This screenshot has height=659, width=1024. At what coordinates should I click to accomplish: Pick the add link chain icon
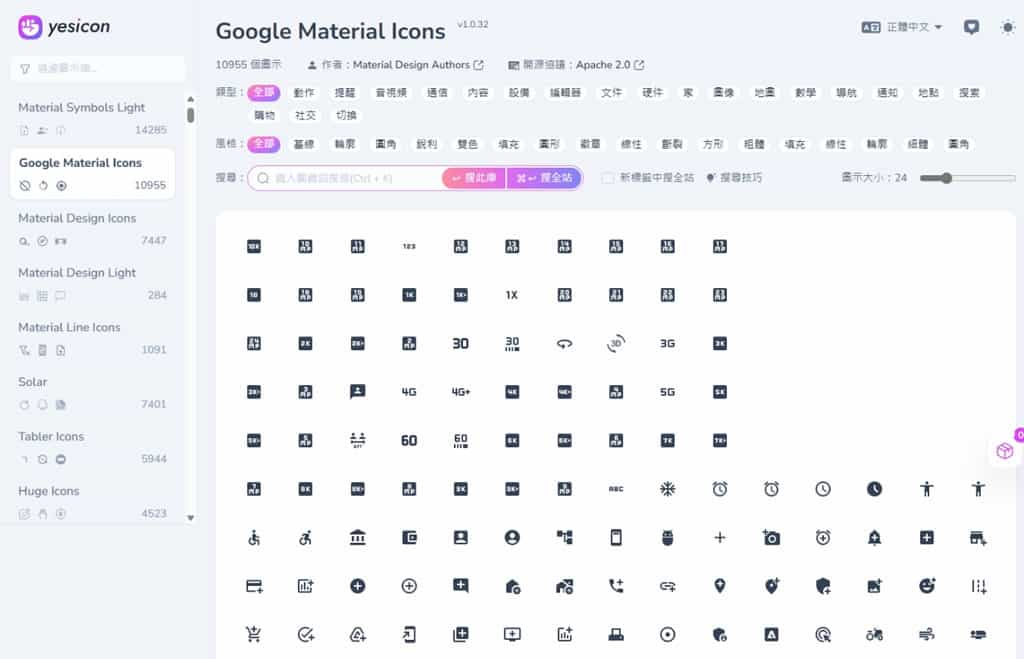click(667, 586)
